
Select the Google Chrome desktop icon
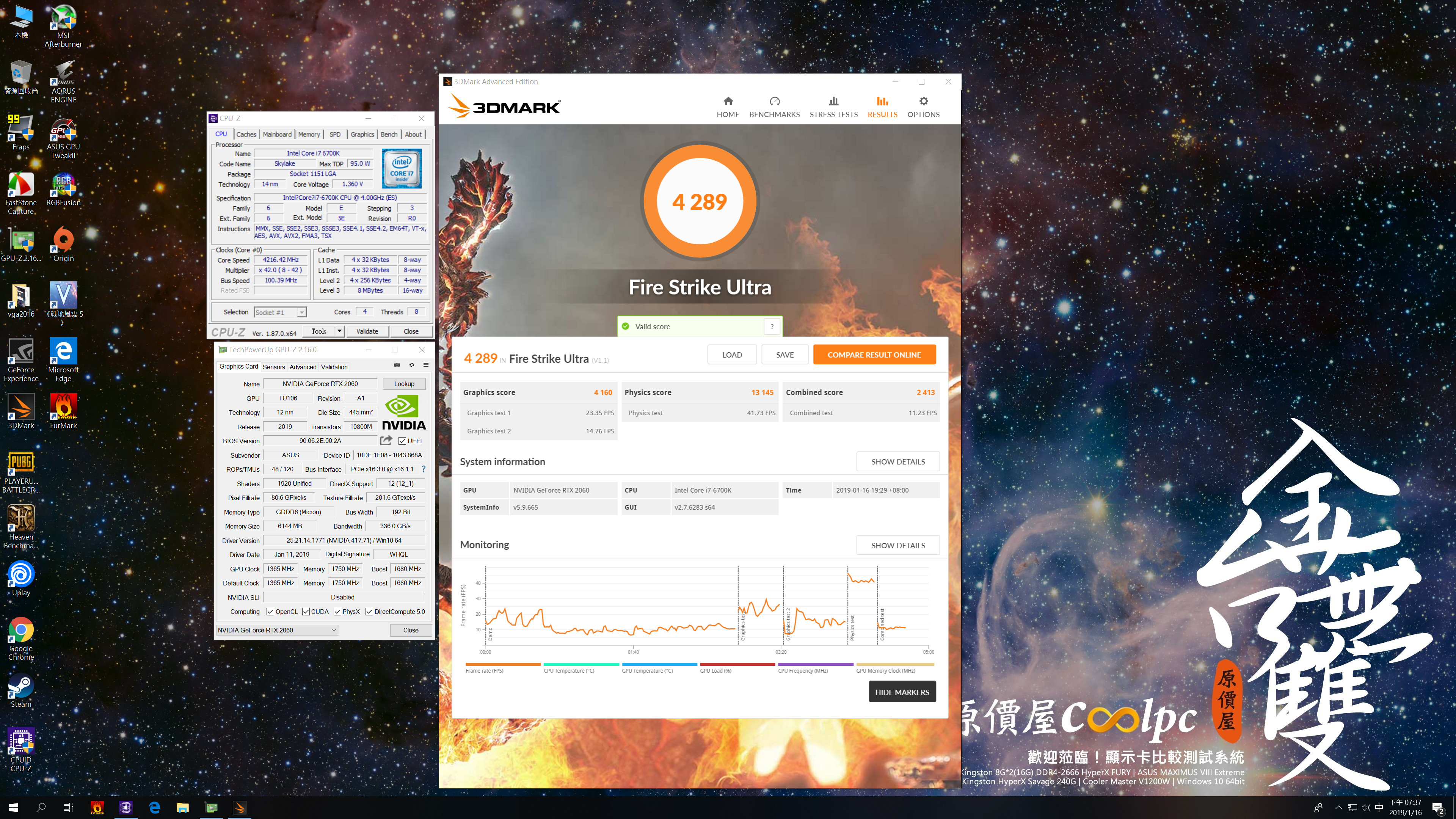[21, 639]
